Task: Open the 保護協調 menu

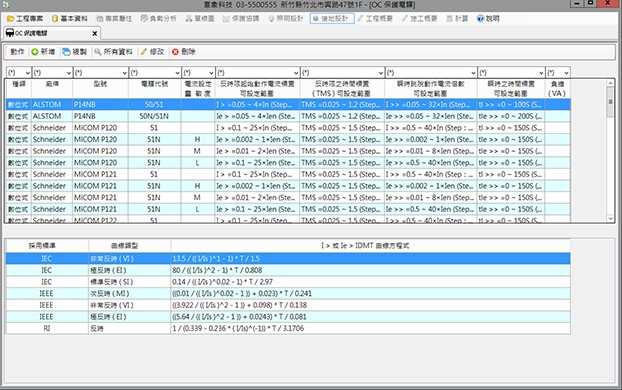Action: (x=241, y=19)
